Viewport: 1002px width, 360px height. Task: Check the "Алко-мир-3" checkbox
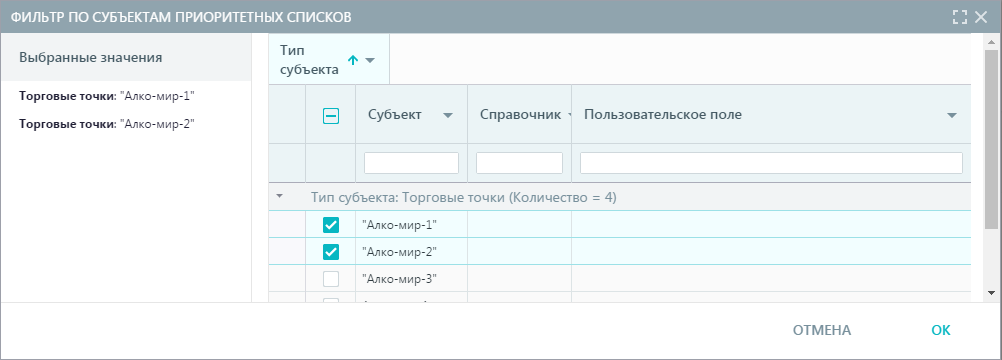tap(330, 279)
